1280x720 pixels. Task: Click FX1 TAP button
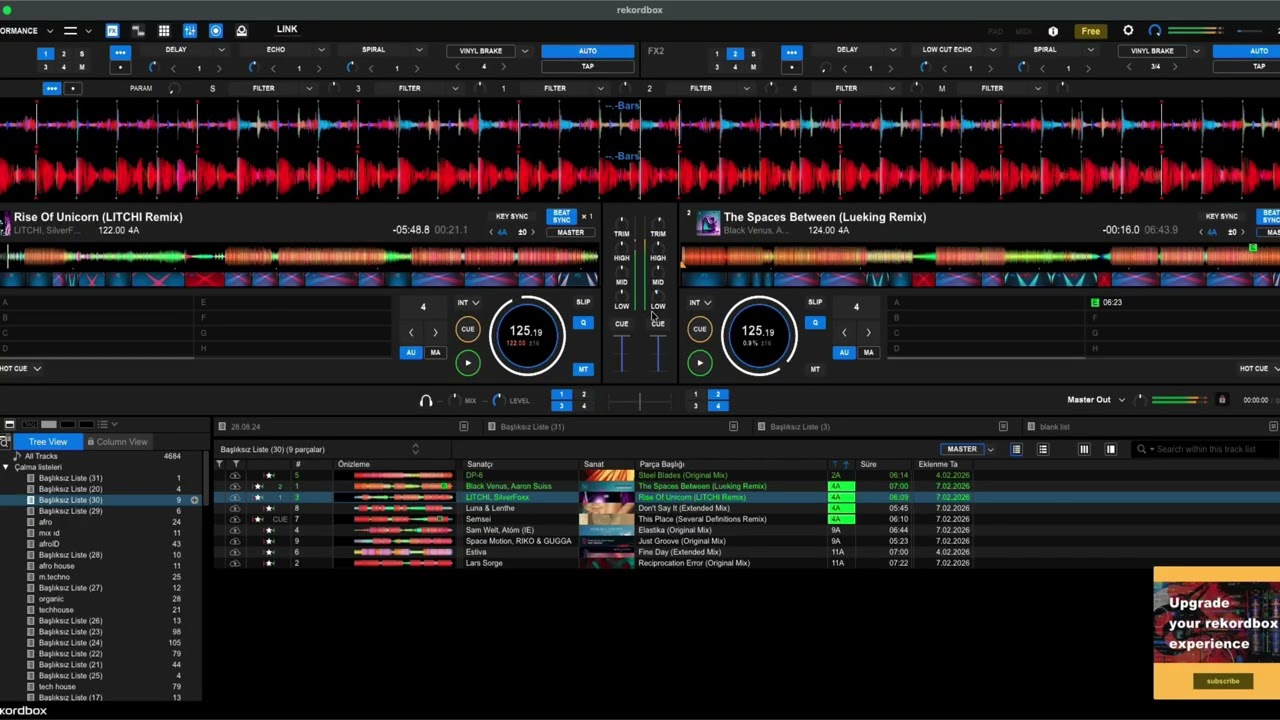click(x=587, y=66)
